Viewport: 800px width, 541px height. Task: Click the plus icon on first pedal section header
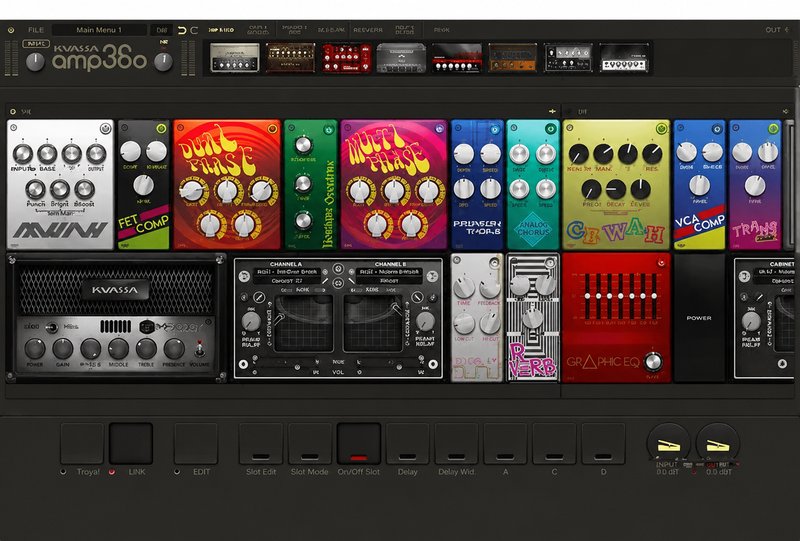coord(552,111)
